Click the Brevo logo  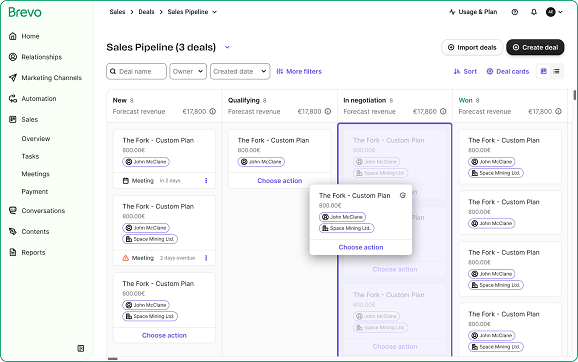25,12
